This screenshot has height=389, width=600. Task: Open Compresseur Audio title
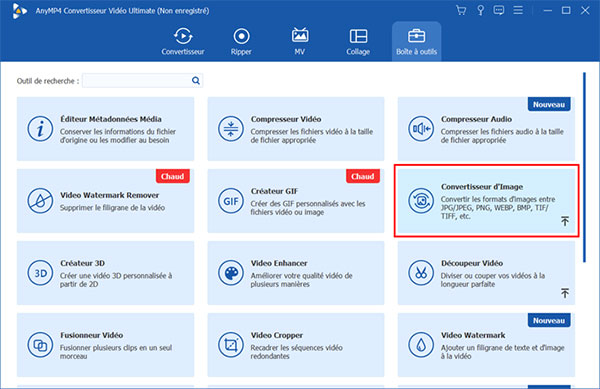[476, 119]
